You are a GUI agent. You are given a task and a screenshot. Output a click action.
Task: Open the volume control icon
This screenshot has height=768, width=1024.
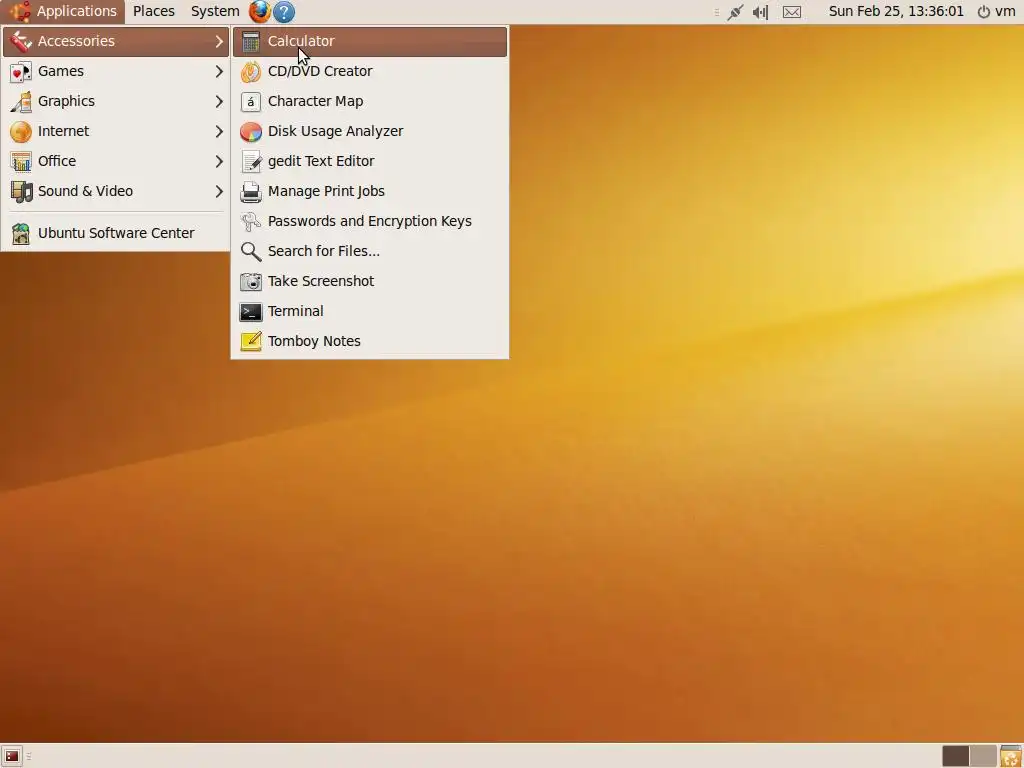[x=760, y=12]
